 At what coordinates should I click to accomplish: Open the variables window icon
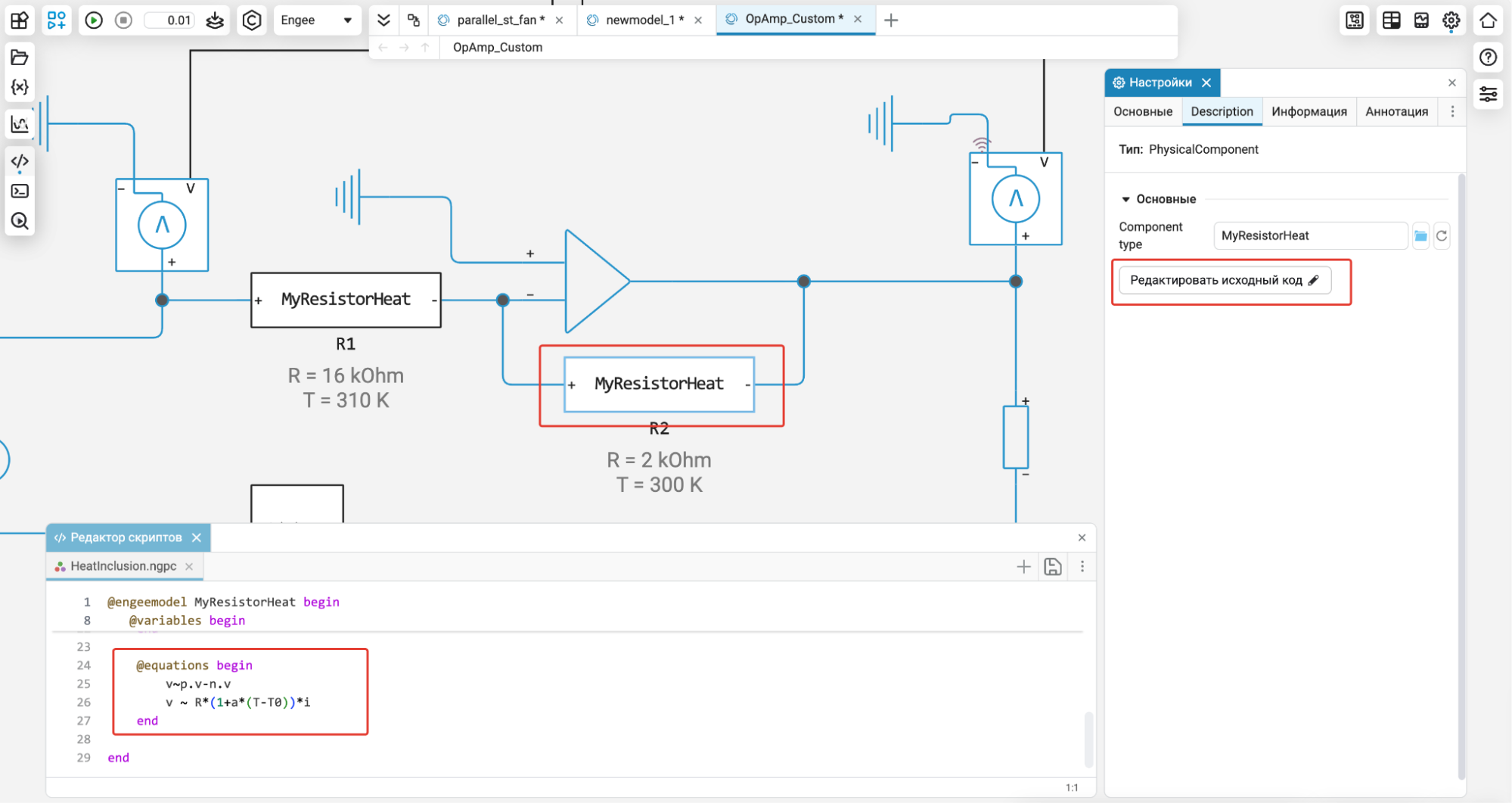point(20,88)
